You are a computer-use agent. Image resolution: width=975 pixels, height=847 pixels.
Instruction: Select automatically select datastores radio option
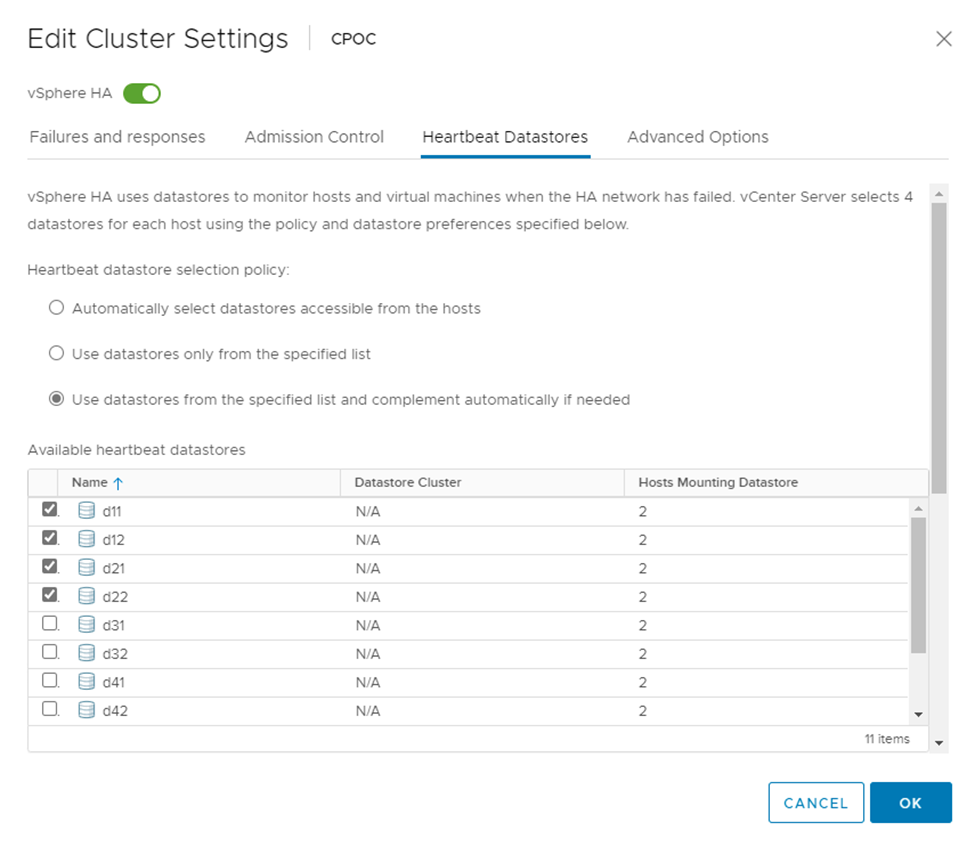point(57,308)
